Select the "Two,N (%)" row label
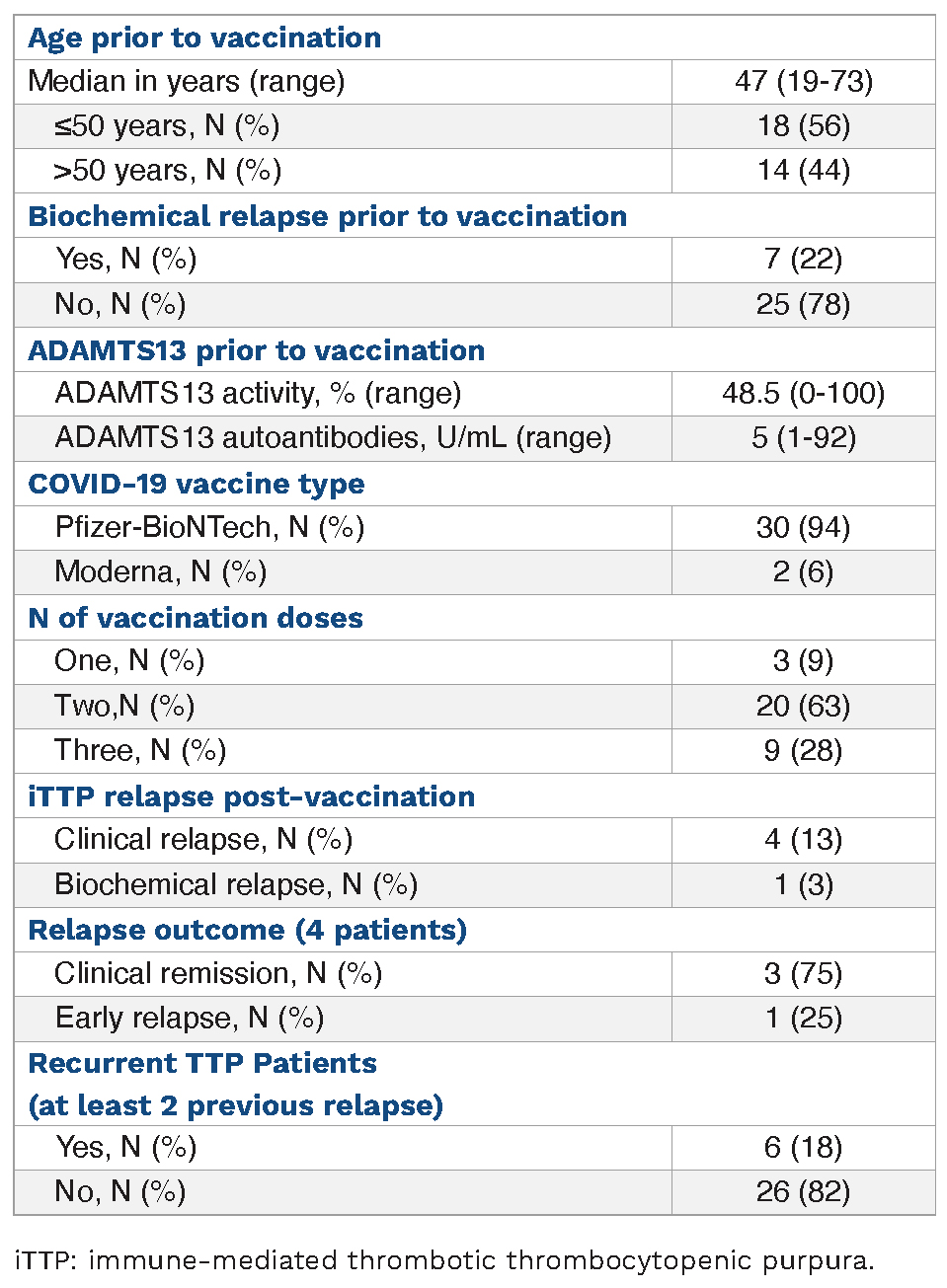The height and width of the screenshot is (1288, 947). point(124,706)
